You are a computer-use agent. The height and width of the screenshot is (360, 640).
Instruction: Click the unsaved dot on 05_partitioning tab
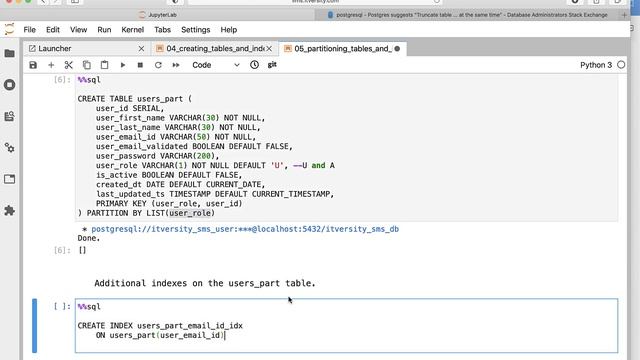[397, 49]
